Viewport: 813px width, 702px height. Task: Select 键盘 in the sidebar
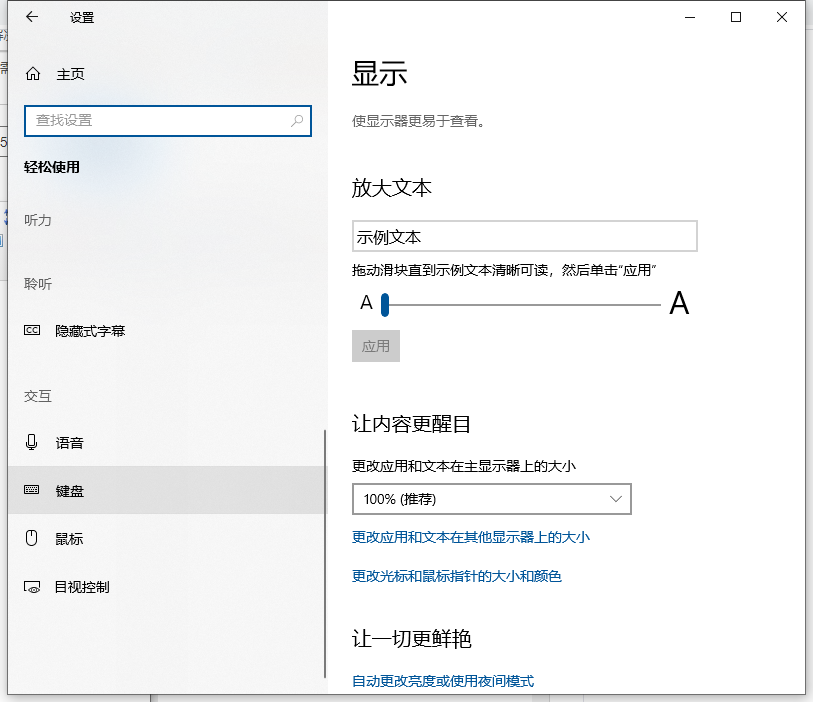(70, 491)
